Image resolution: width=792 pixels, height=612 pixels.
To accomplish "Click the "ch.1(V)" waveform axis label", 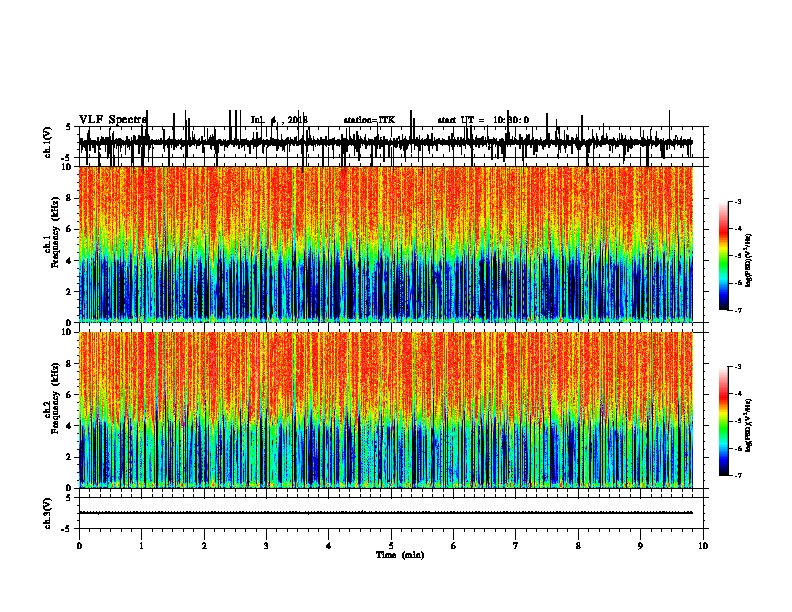I will pos(48,142).
